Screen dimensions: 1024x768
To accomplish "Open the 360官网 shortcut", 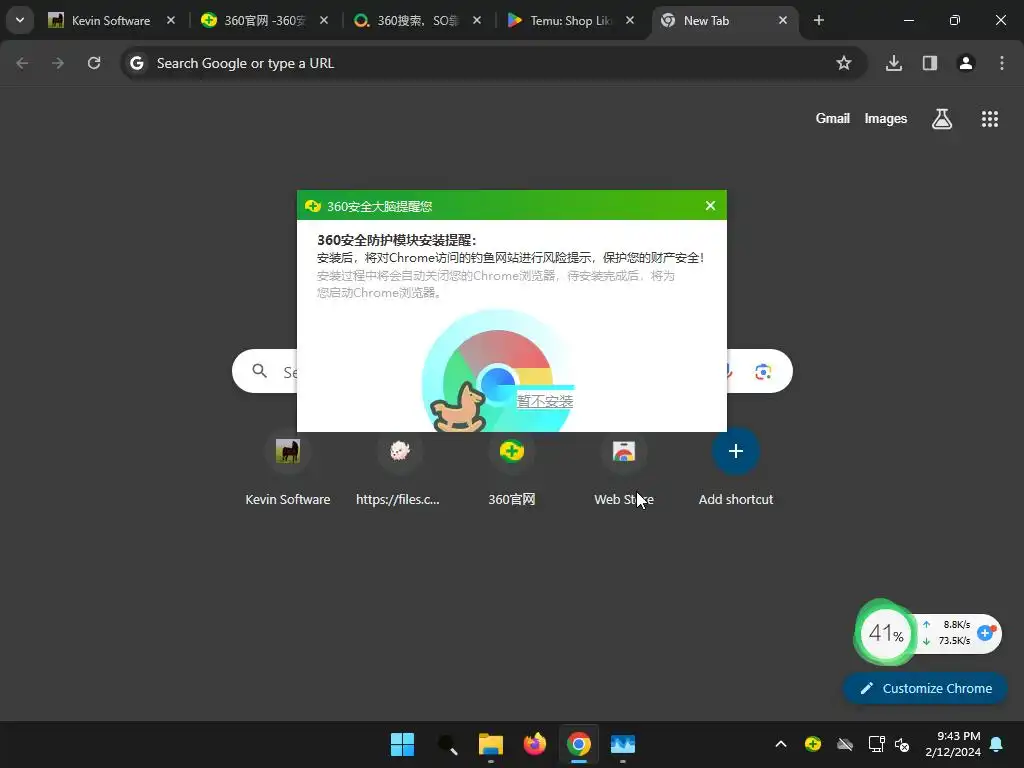I will click(512, 468).
